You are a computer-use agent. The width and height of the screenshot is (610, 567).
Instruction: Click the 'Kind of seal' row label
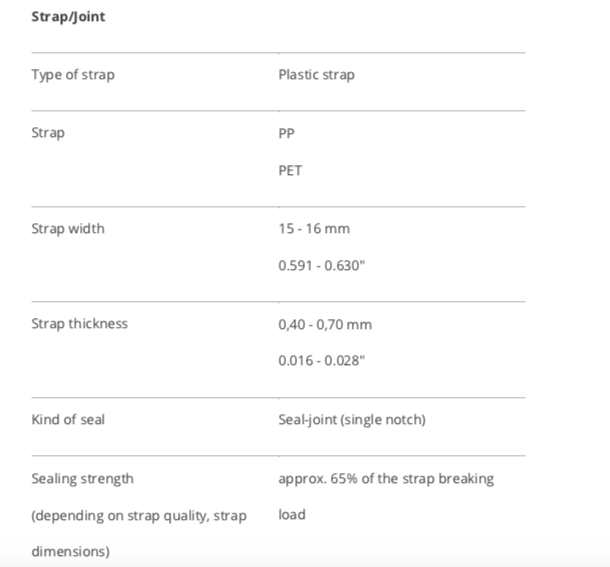pos(68,420)
